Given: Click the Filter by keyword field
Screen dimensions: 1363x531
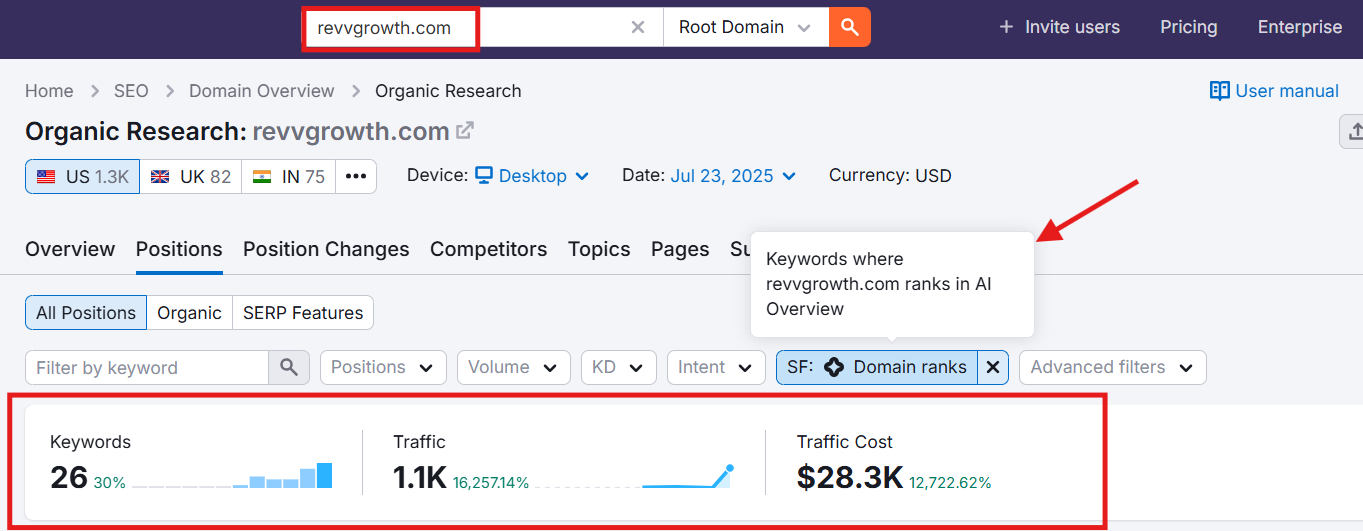Looking at the screenshot, I should 147,367.
